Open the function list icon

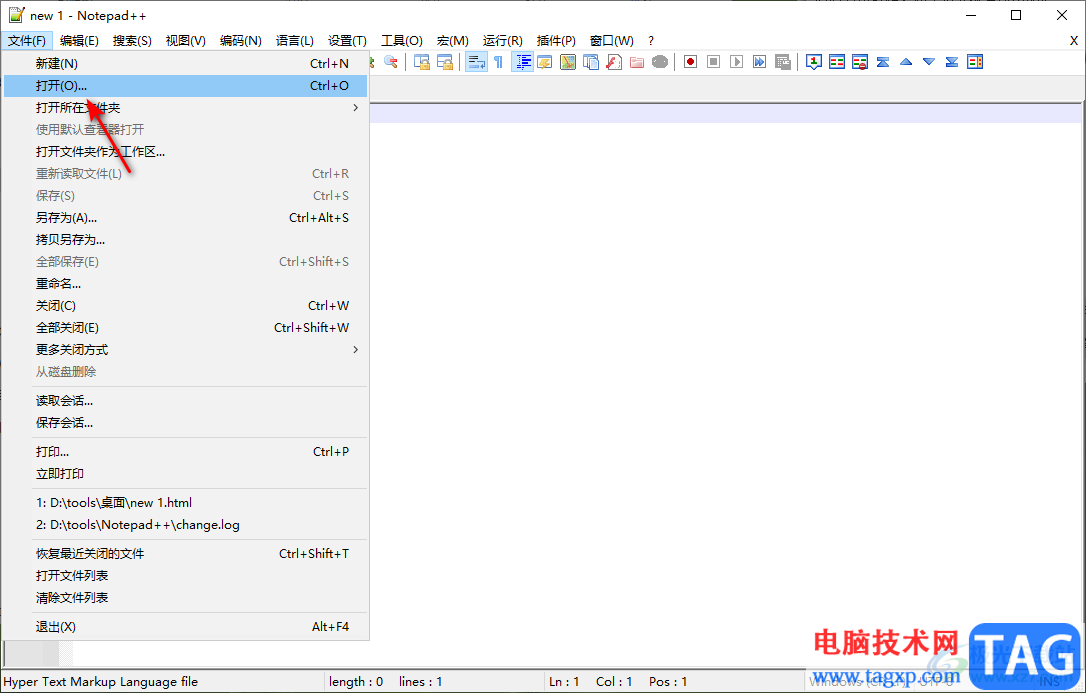click(614, 62)
